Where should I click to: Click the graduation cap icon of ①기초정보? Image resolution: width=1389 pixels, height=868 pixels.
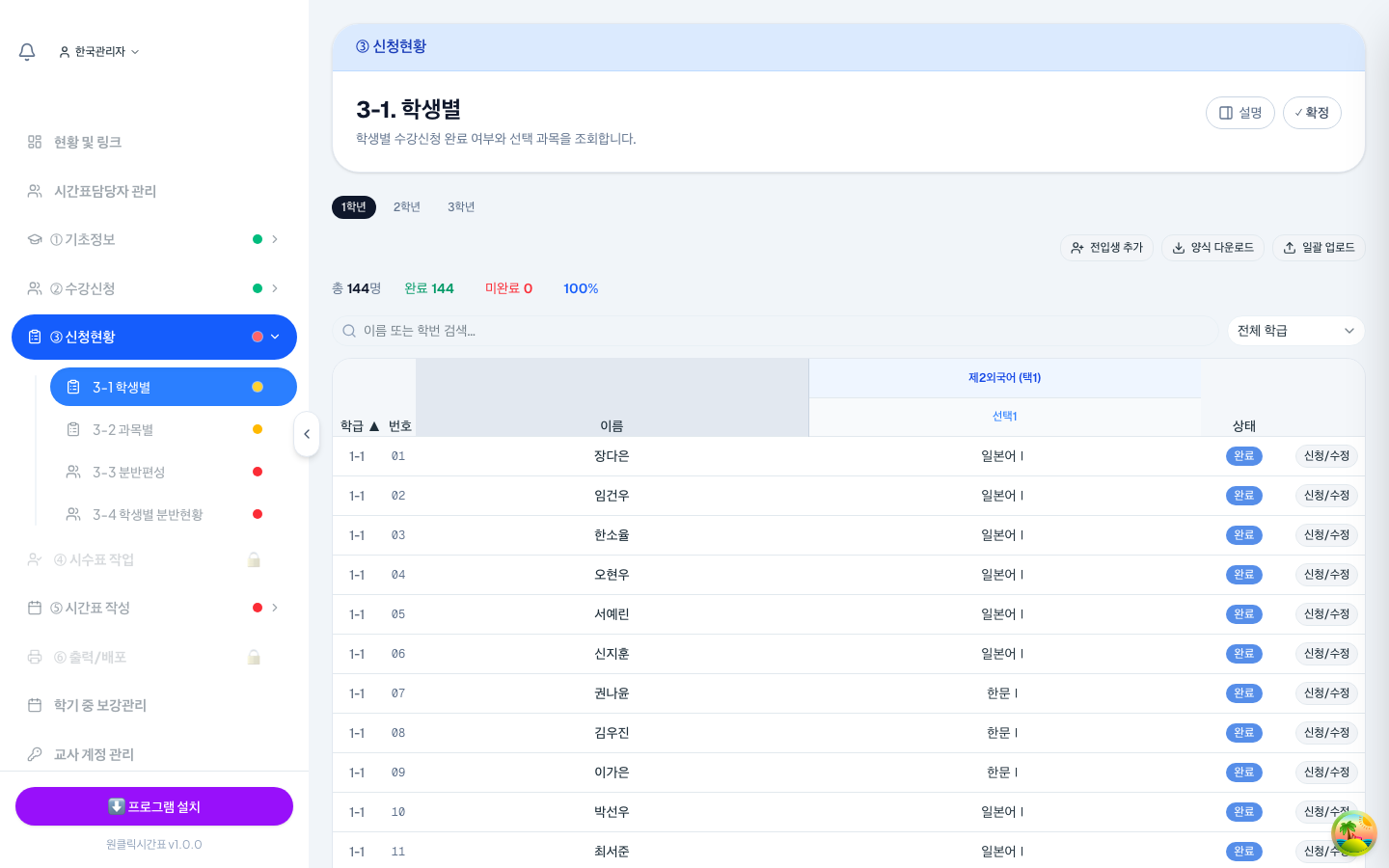point(35,239)
